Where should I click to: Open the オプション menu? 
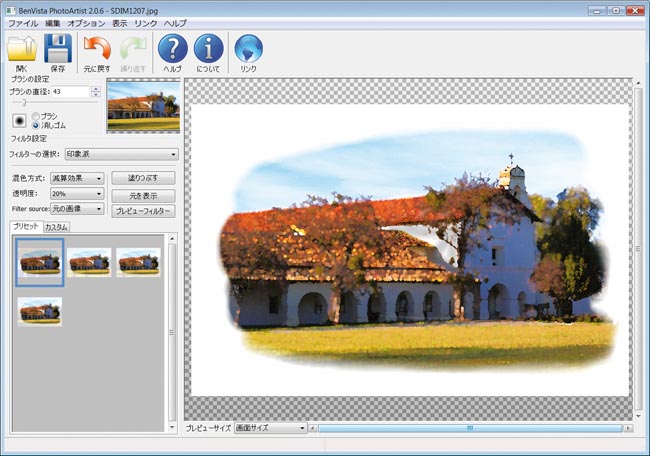pos(86,24)
